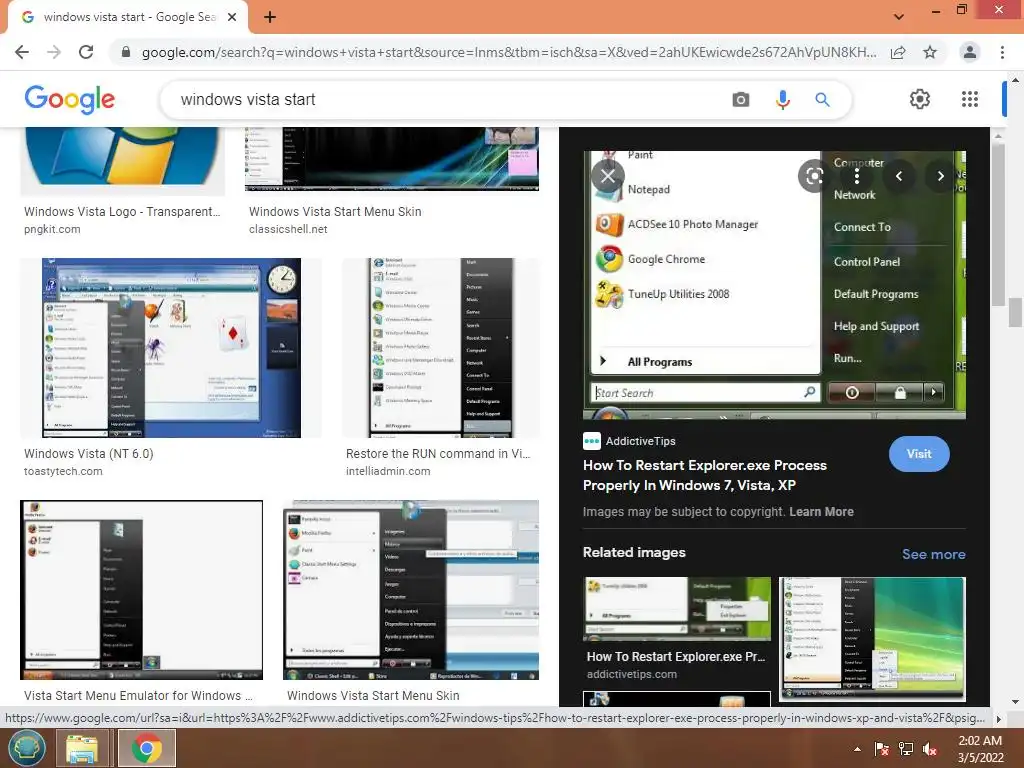
Task: Click the intelliadmin.com source text
Action: [388, 471]
